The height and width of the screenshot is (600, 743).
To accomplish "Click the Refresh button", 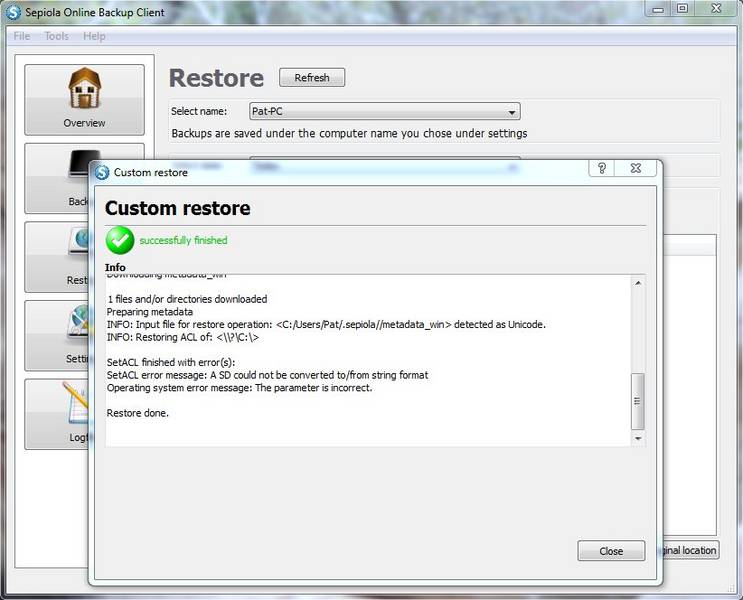I will (x=312, y=77).
